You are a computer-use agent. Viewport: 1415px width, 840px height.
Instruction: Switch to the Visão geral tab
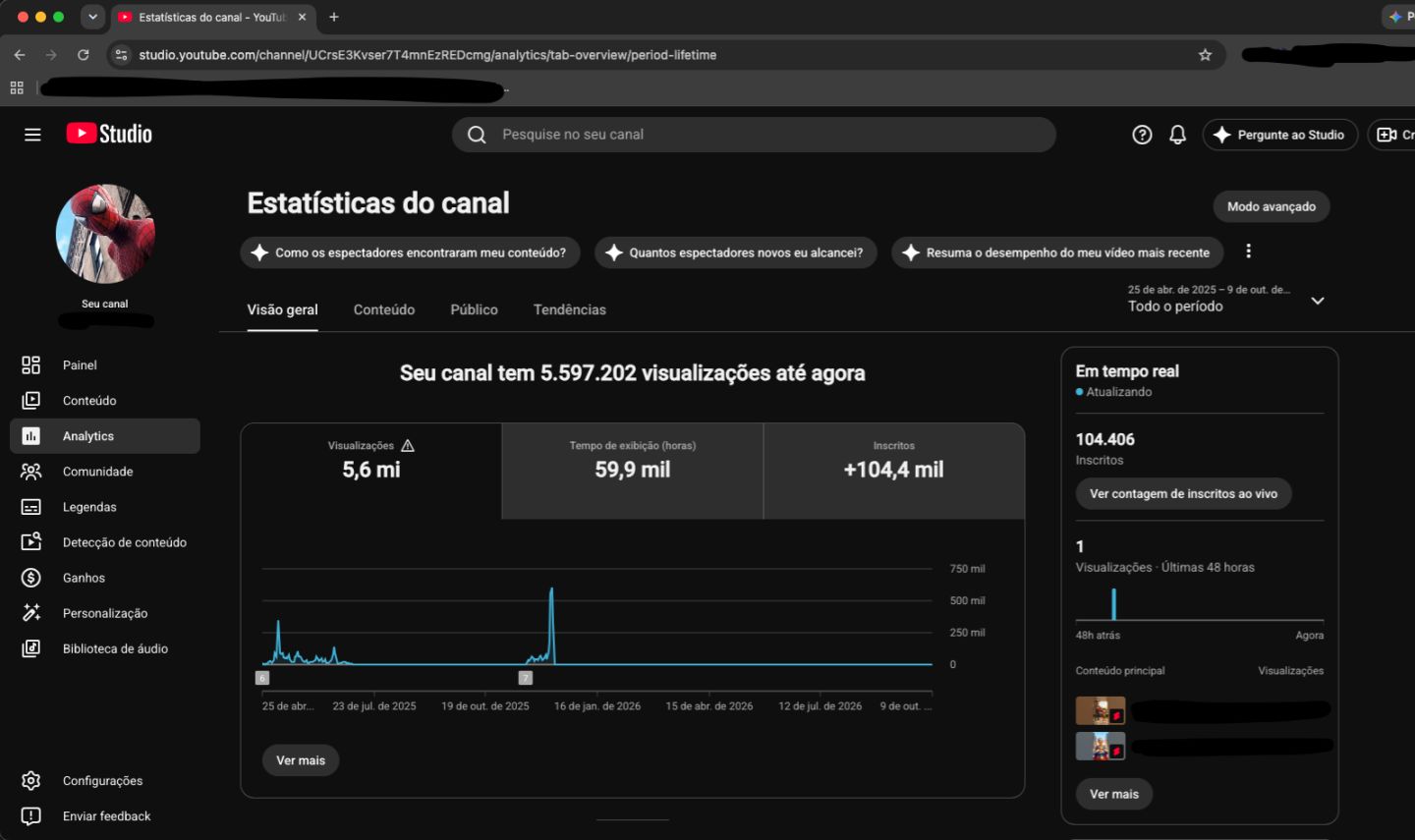(x=283, y=310)
